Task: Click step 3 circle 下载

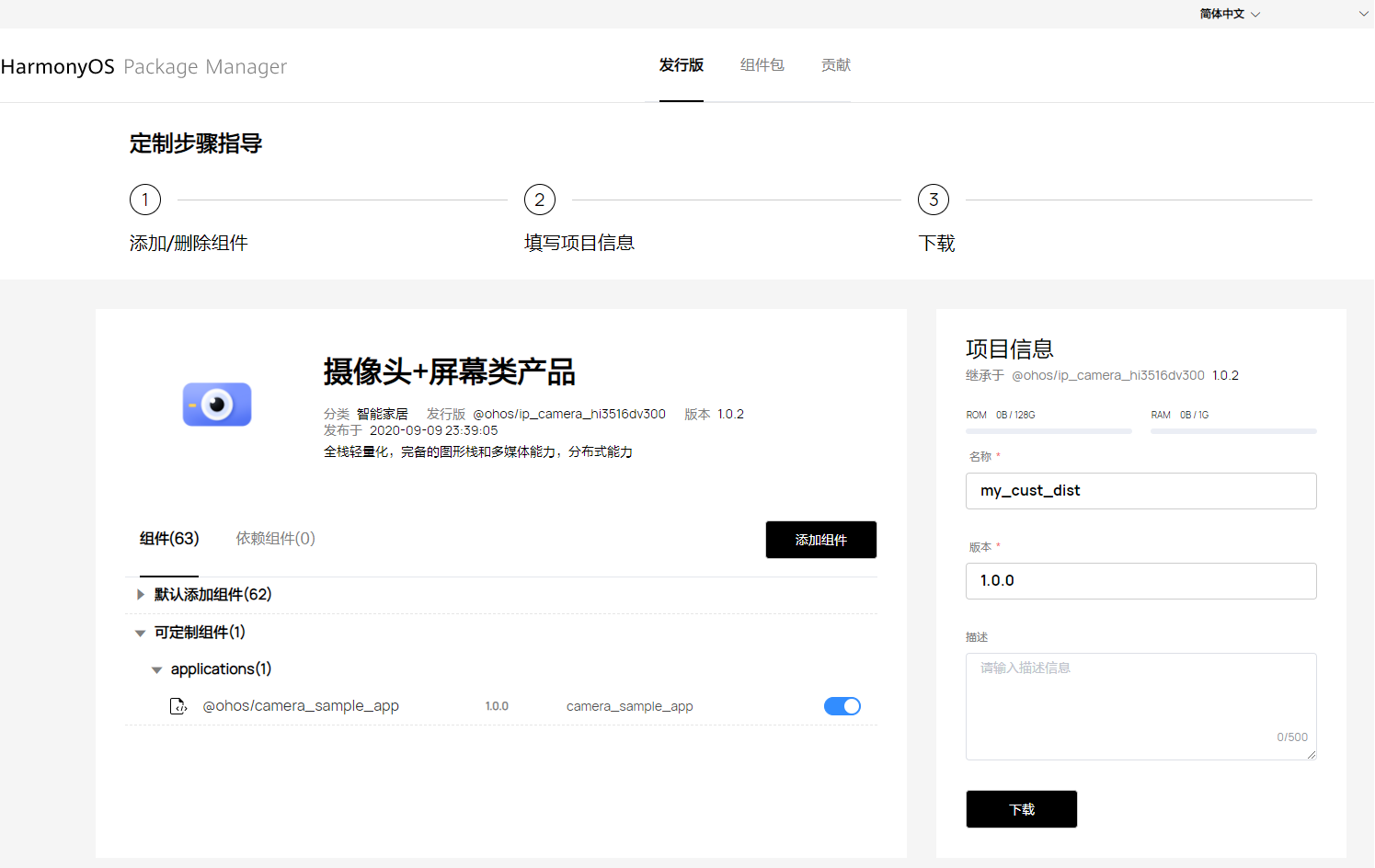Action: click(934, 200)
